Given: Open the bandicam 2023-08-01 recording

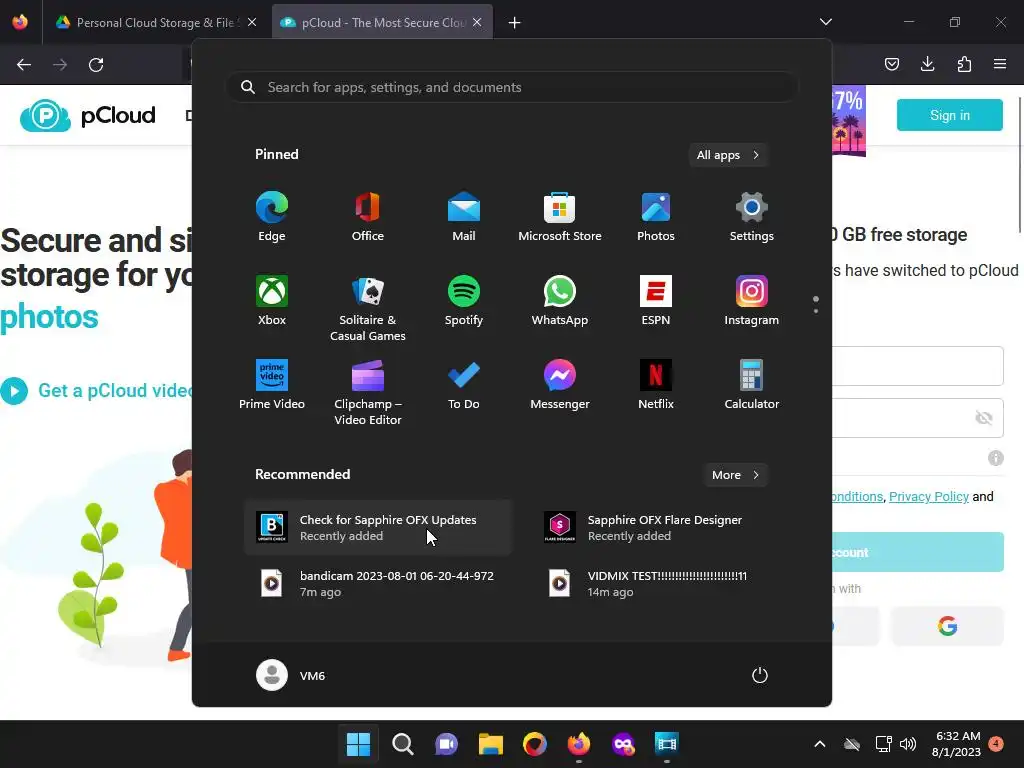Looking at the screenshot, I should [x=378, y=583].
